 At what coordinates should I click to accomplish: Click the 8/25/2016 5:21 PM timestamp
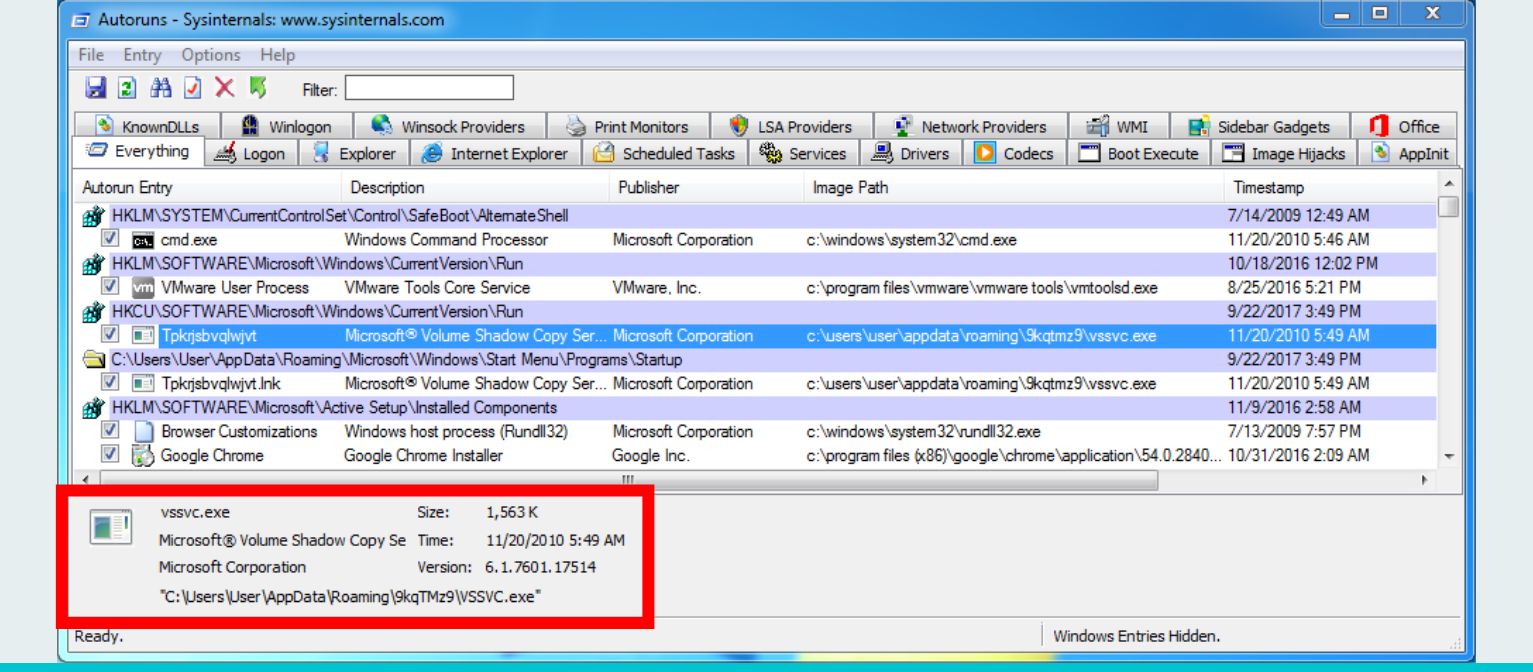pyautogui.click(x=1294, y=288)
